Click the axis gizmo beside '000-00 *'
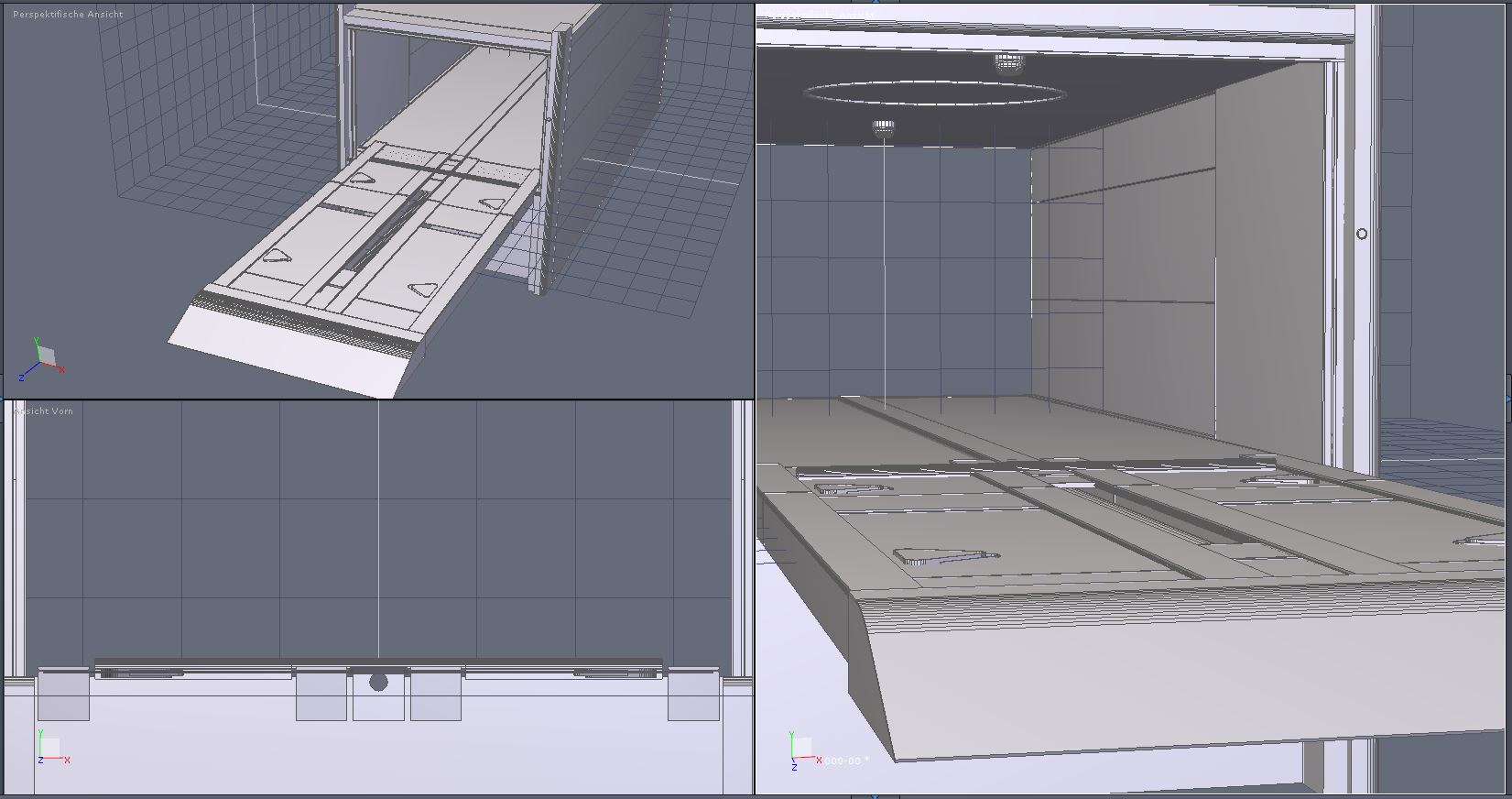The height and width of the screenshot is (799, 1512). [x=803, y=750]
